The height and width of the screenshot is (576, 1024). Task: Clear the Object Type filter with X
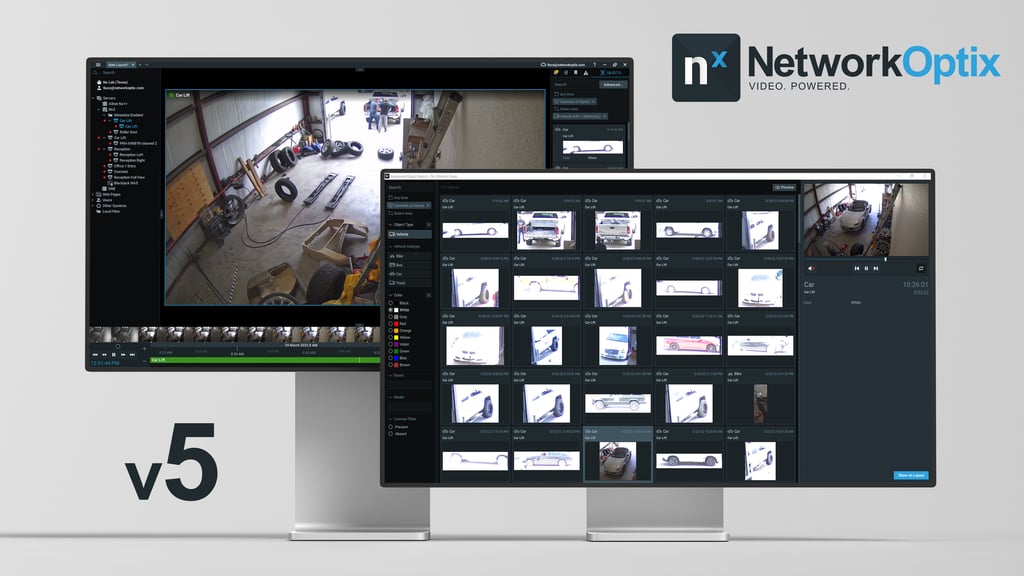coord(428,225)
